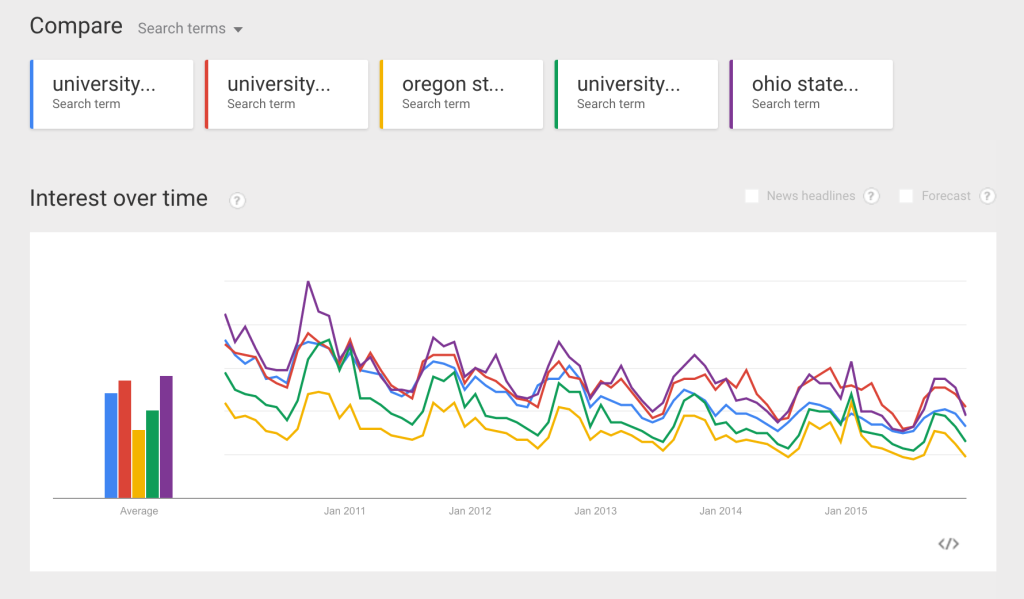Click the red Average bar

(x=125, y=439)
